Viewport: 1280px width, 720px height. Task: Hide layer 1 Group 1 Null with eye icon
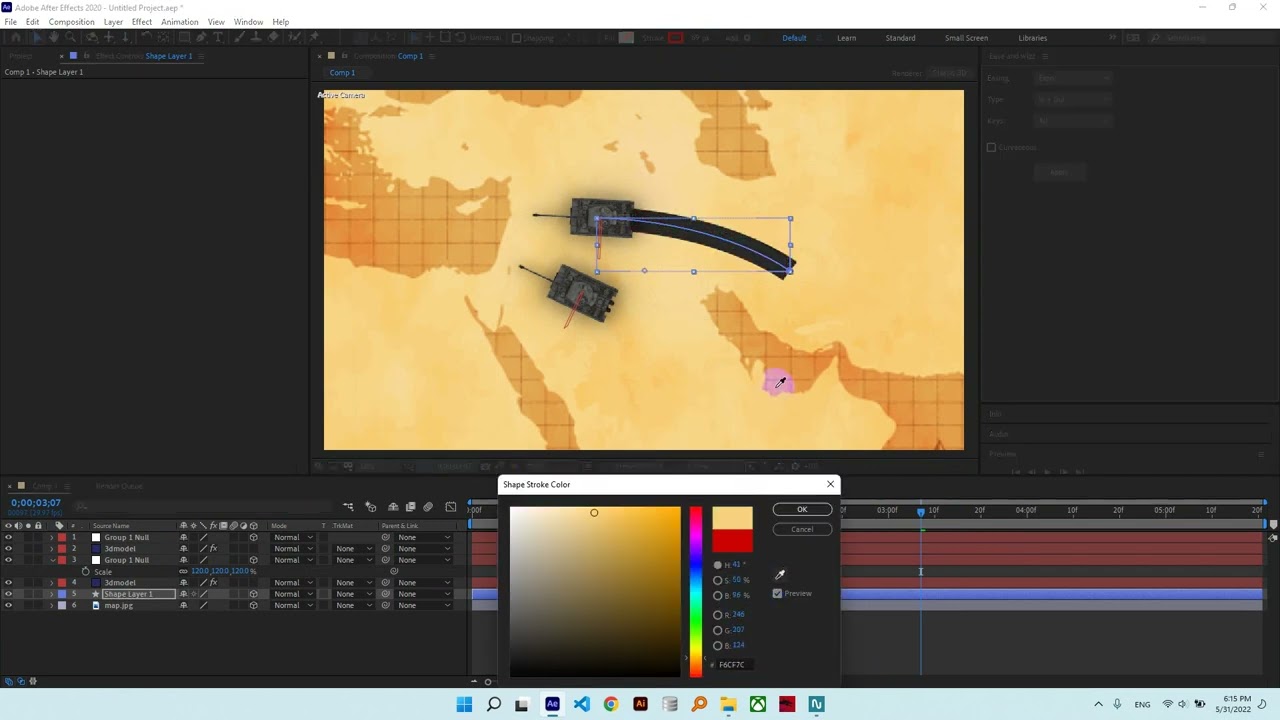(x=8, y=537)
